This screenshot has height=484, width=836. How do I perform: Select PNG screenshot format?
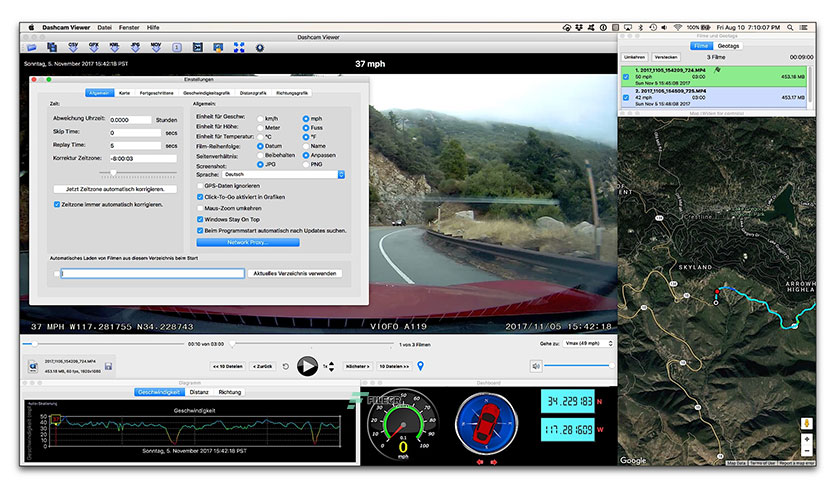click(x=306, y=164)
